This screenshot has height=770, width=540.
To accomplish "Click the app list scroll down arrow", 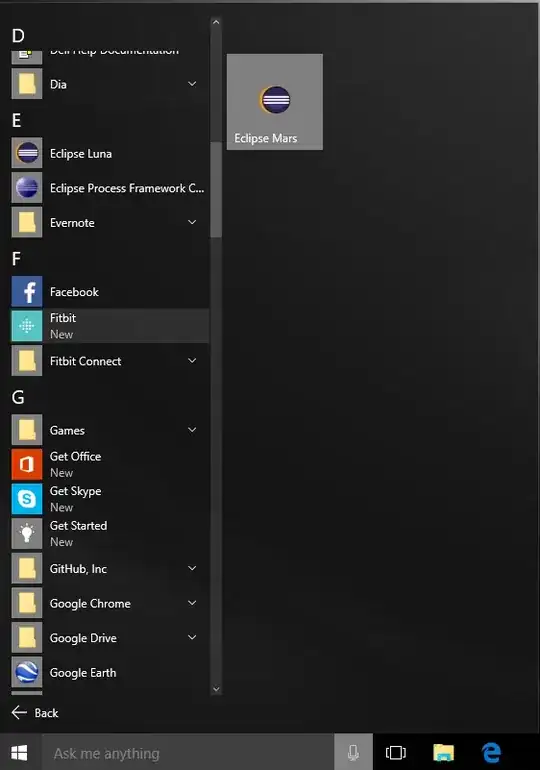I will [x=216, y=689].
